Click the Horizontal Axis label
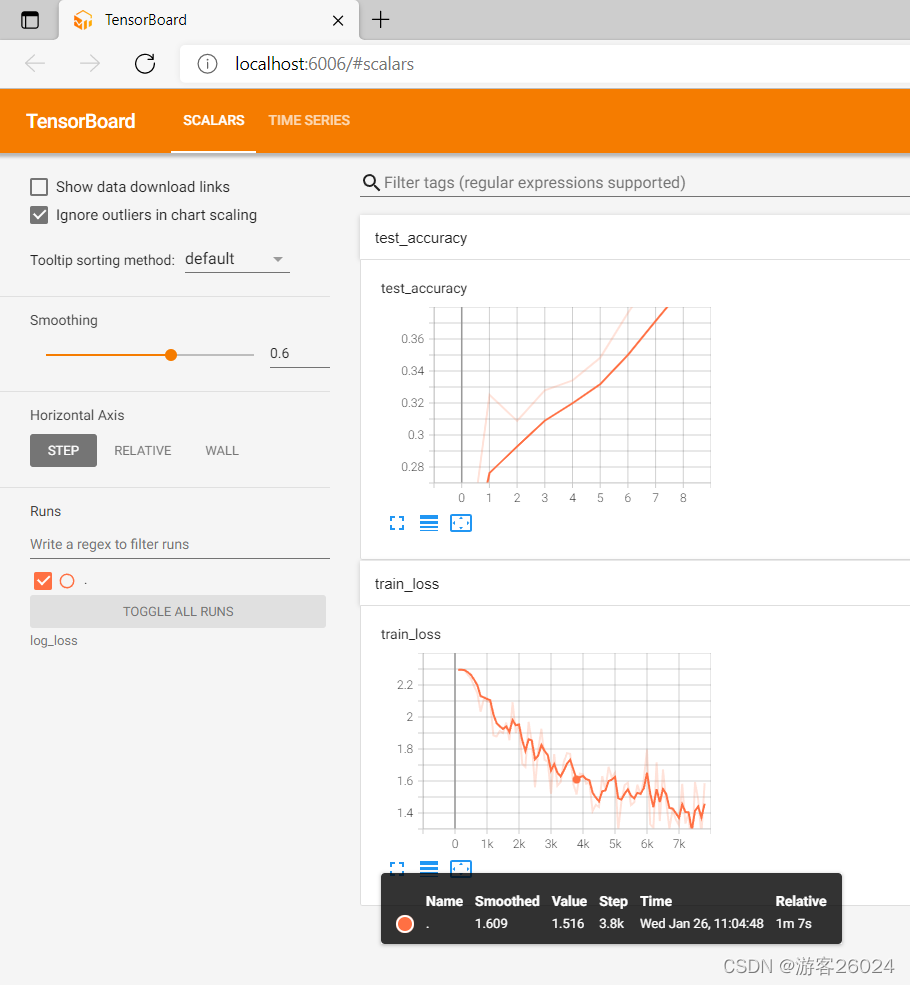The image size is (910, 985). [x=77, y=415]
